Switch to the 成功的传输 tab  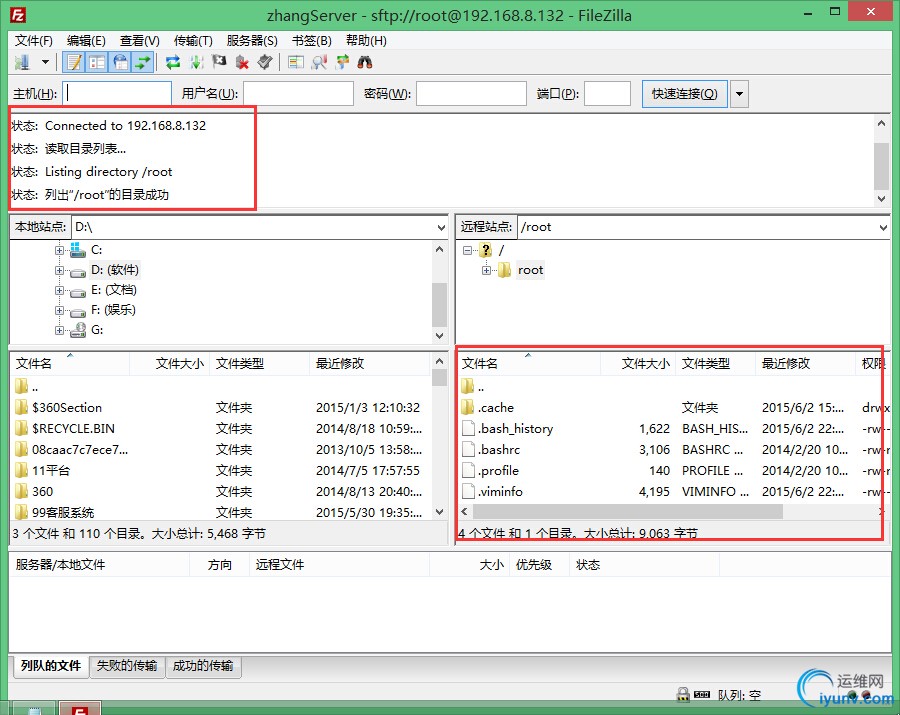(203, 666)
